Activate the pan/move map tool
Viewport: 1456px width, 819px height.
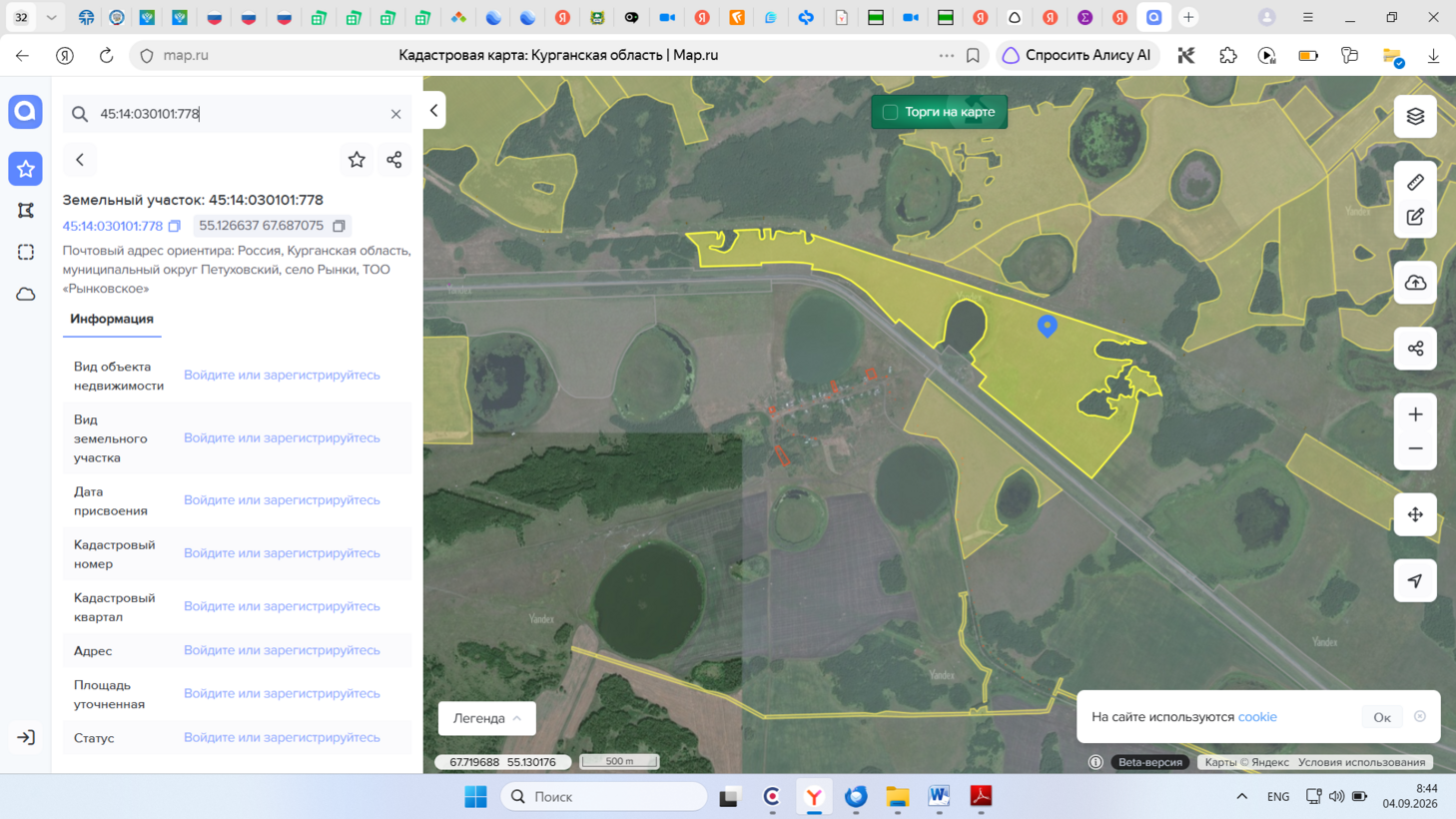point(1415,514)
